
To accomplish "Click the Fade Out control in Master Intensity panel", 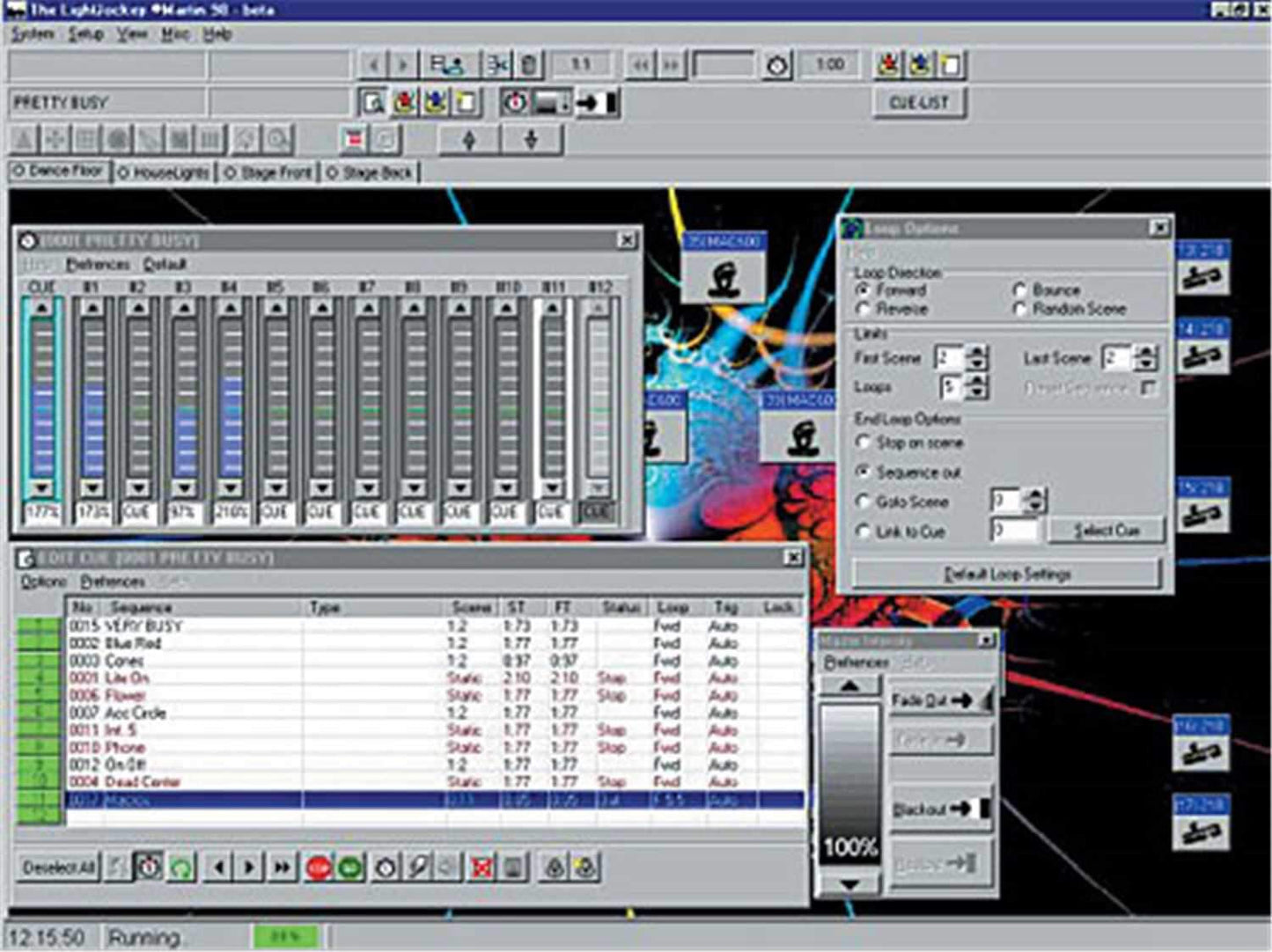I will click(936, 699).
